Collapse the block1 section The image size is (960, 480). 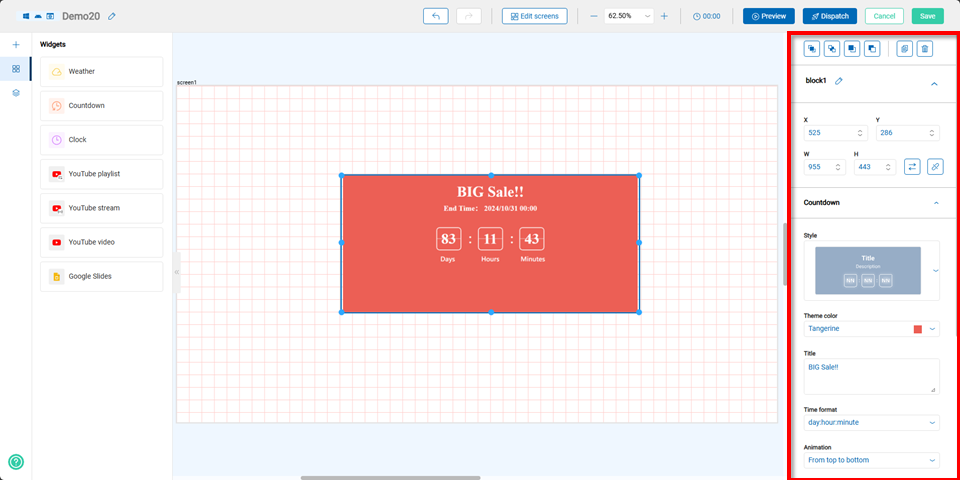934,84
